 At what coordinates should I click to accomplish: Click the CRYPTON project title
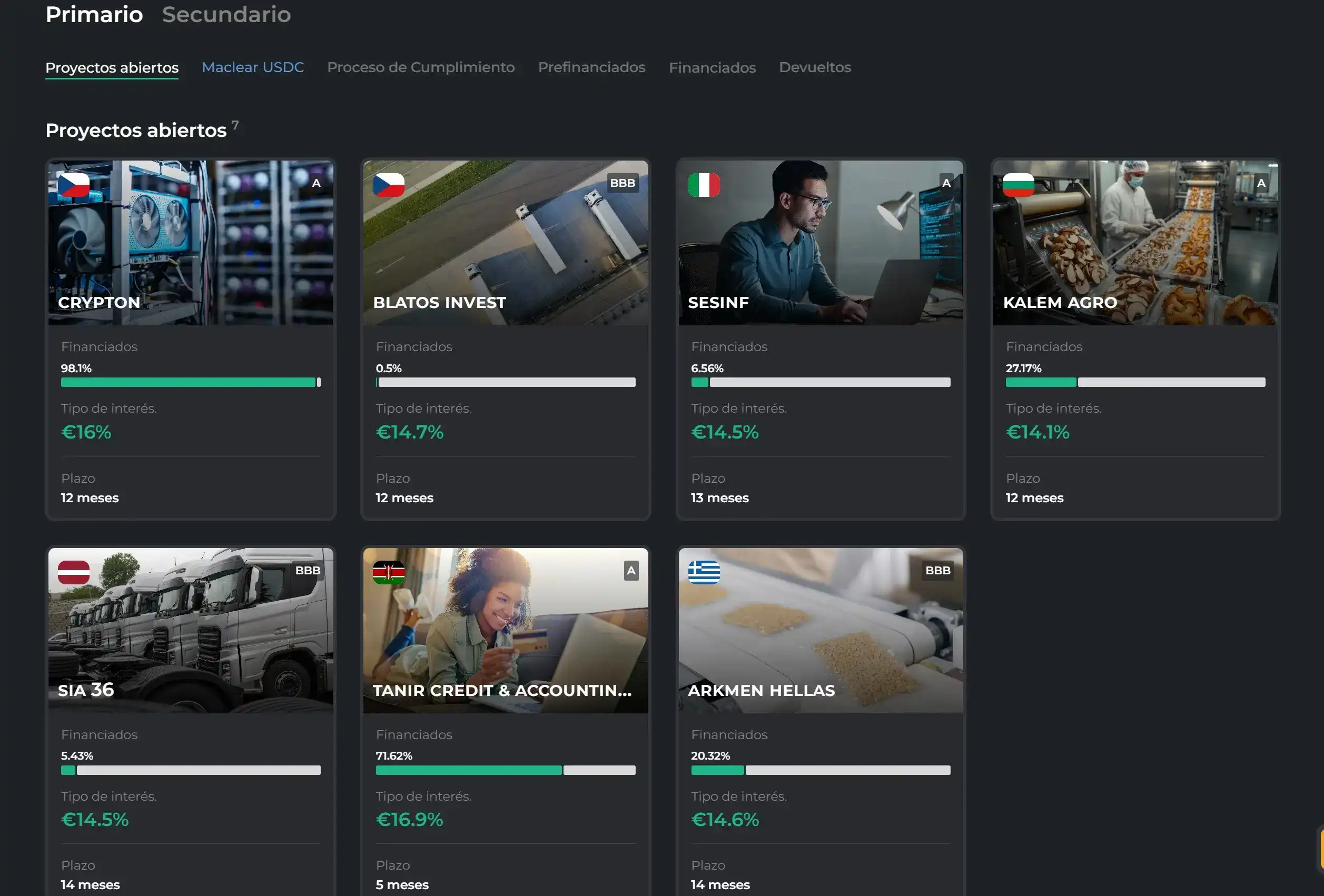tap(99, 303)
